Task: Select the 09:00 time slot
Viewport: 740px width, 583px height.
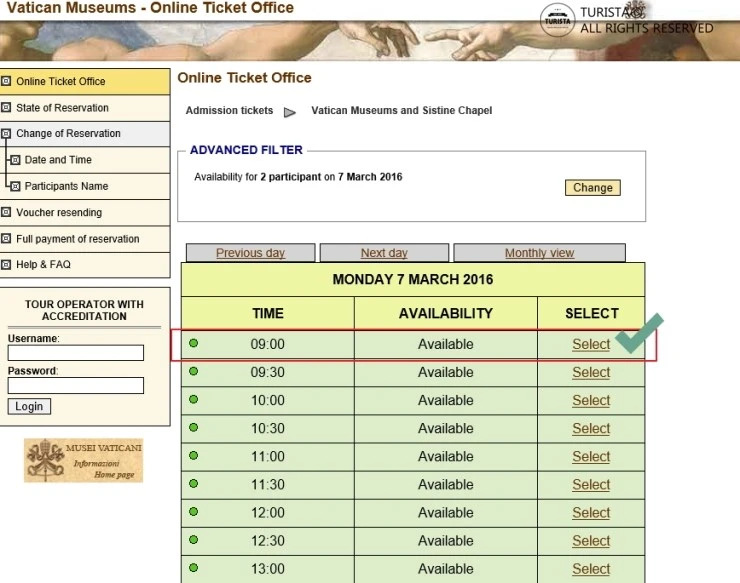Action: click(591, 344)
